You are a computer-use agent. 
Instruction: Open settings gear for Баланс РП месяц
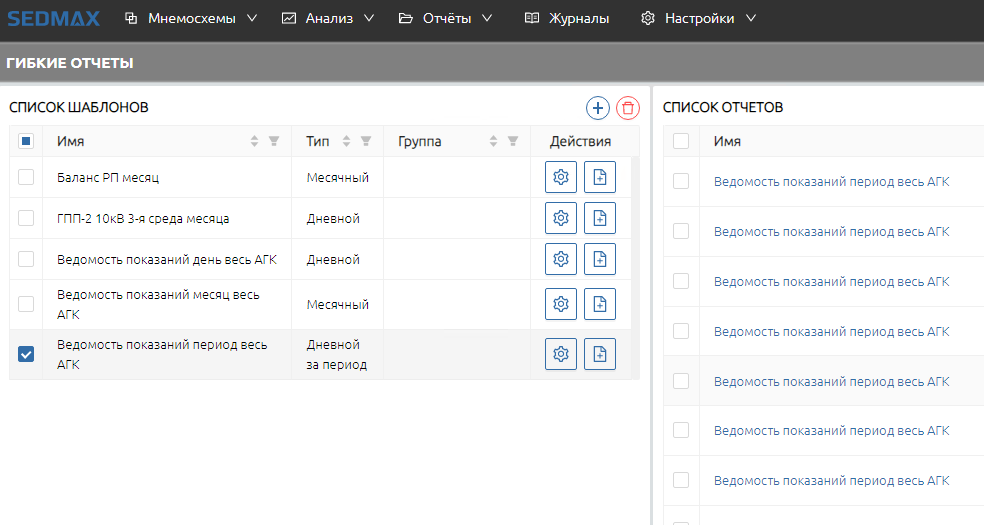point(561,177)
